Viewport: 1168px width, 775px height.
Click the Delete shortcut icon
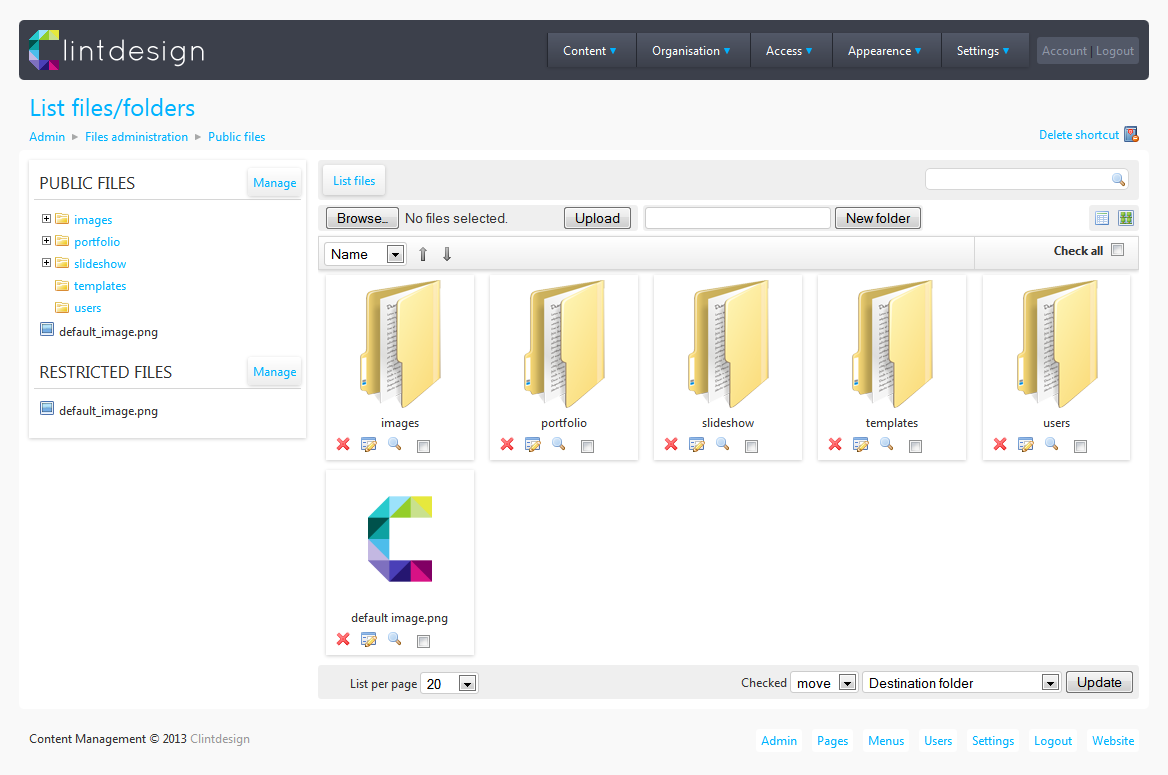coord(1131,134)
